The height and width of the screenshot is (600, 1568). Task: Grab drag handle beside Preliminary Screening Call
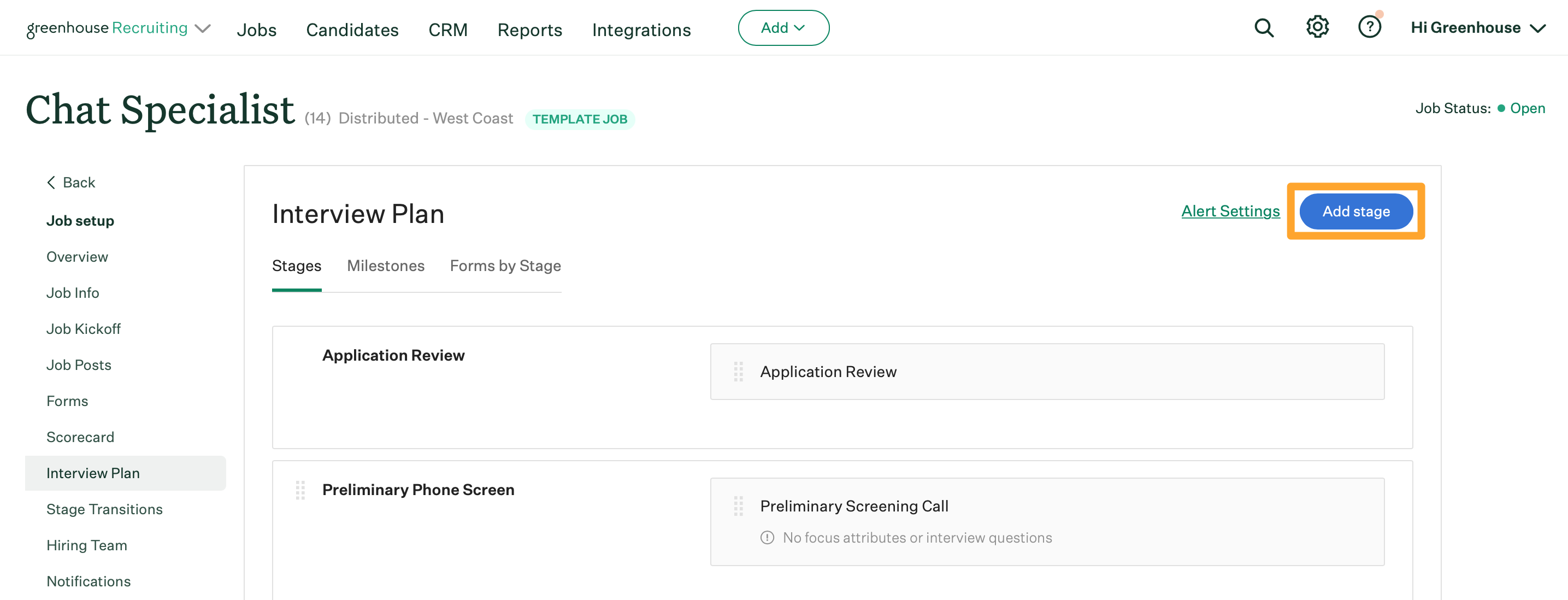click(x=738, y=507)
